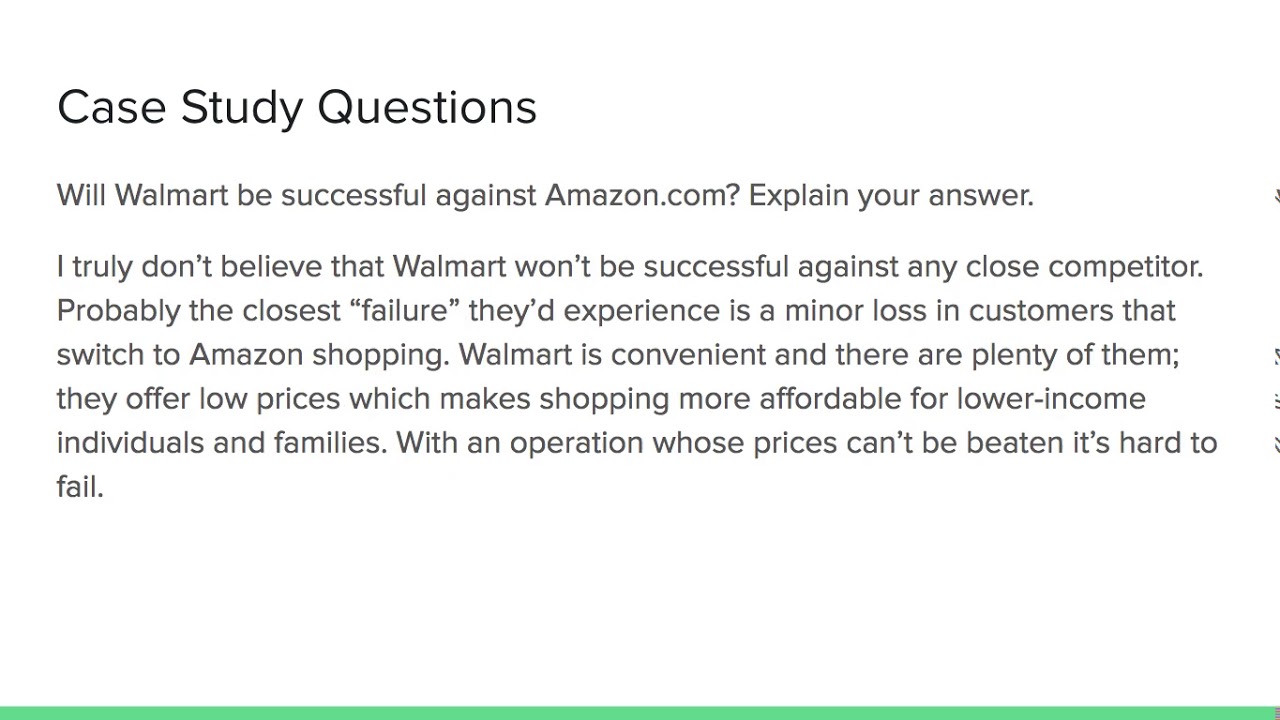Click the cut-off icon beside the 'lower-income' line

coord(1277,400)
